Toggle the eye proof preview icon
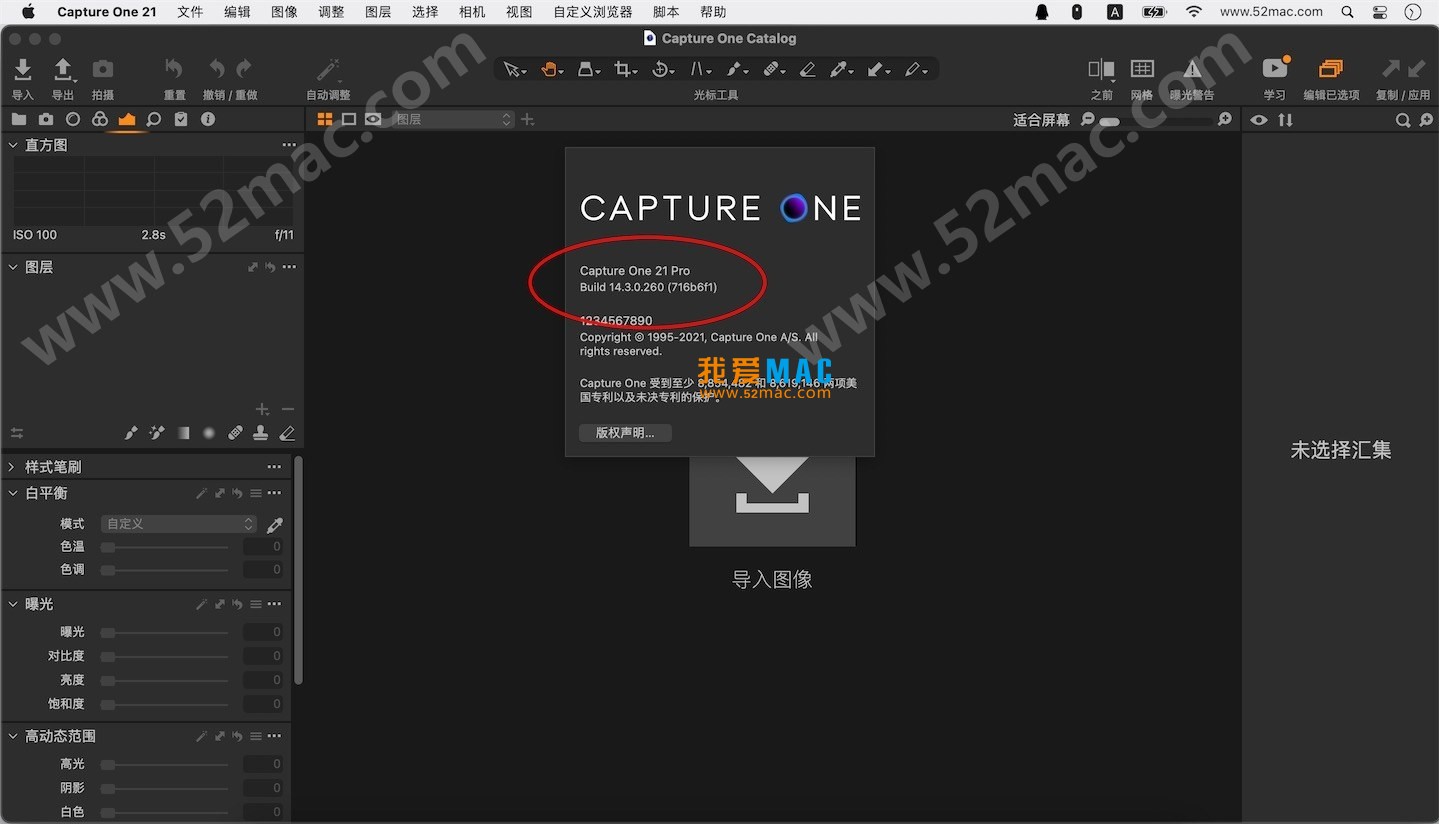 click(1258, 119)
